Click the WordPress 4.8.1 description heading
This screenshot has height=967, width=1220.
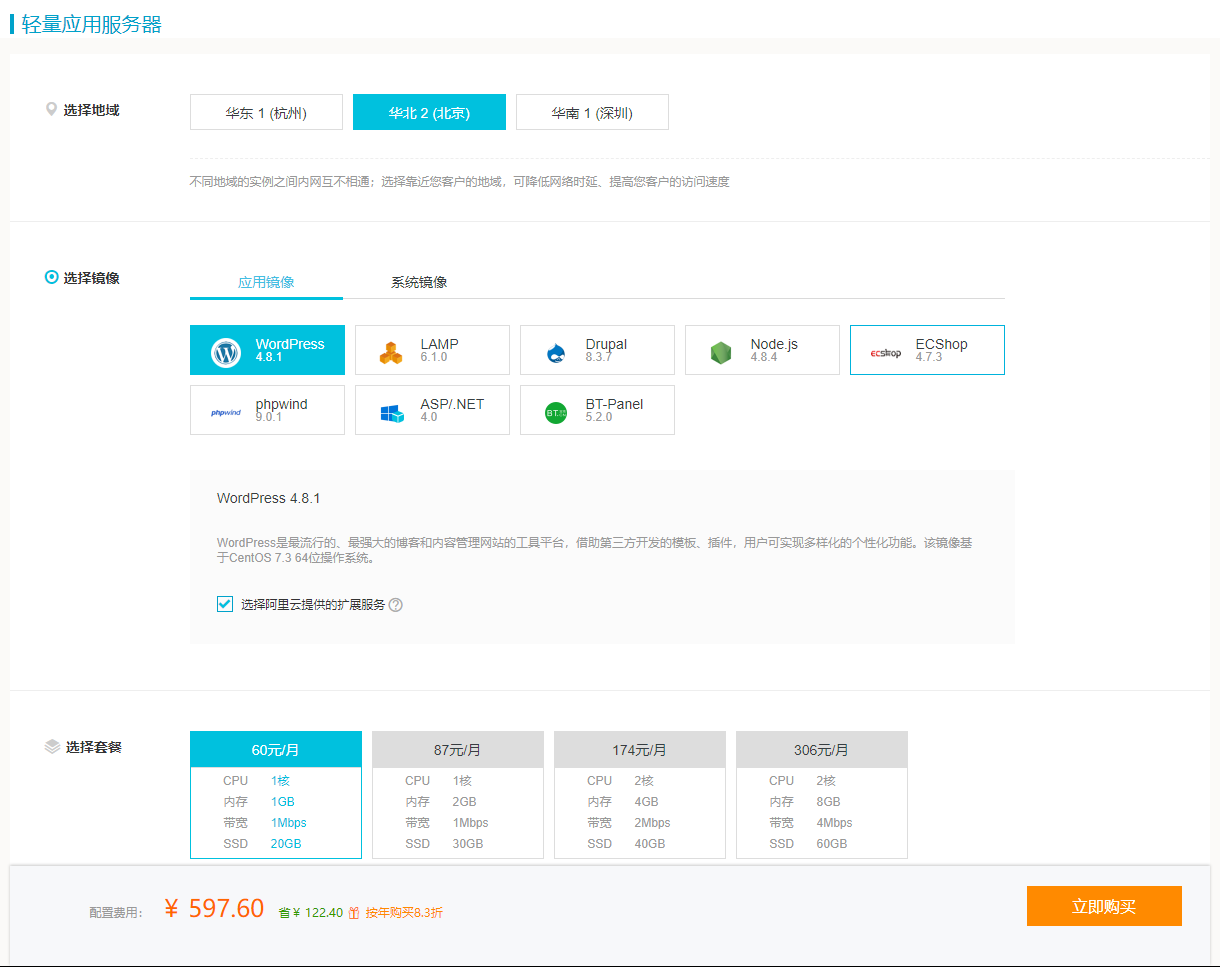click(x=269, y=498)
